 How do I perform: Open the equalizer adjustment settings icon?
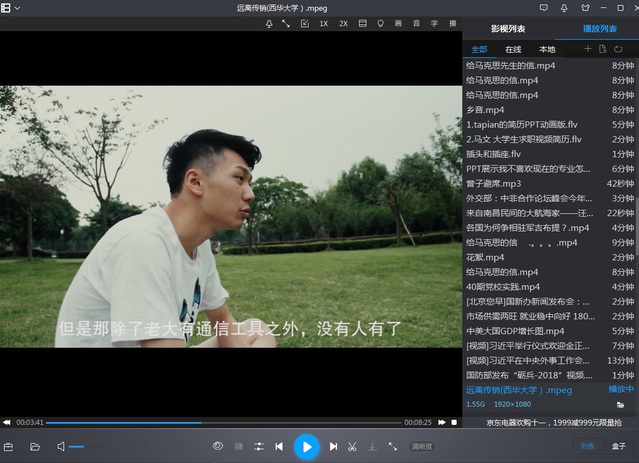(259, 446)
